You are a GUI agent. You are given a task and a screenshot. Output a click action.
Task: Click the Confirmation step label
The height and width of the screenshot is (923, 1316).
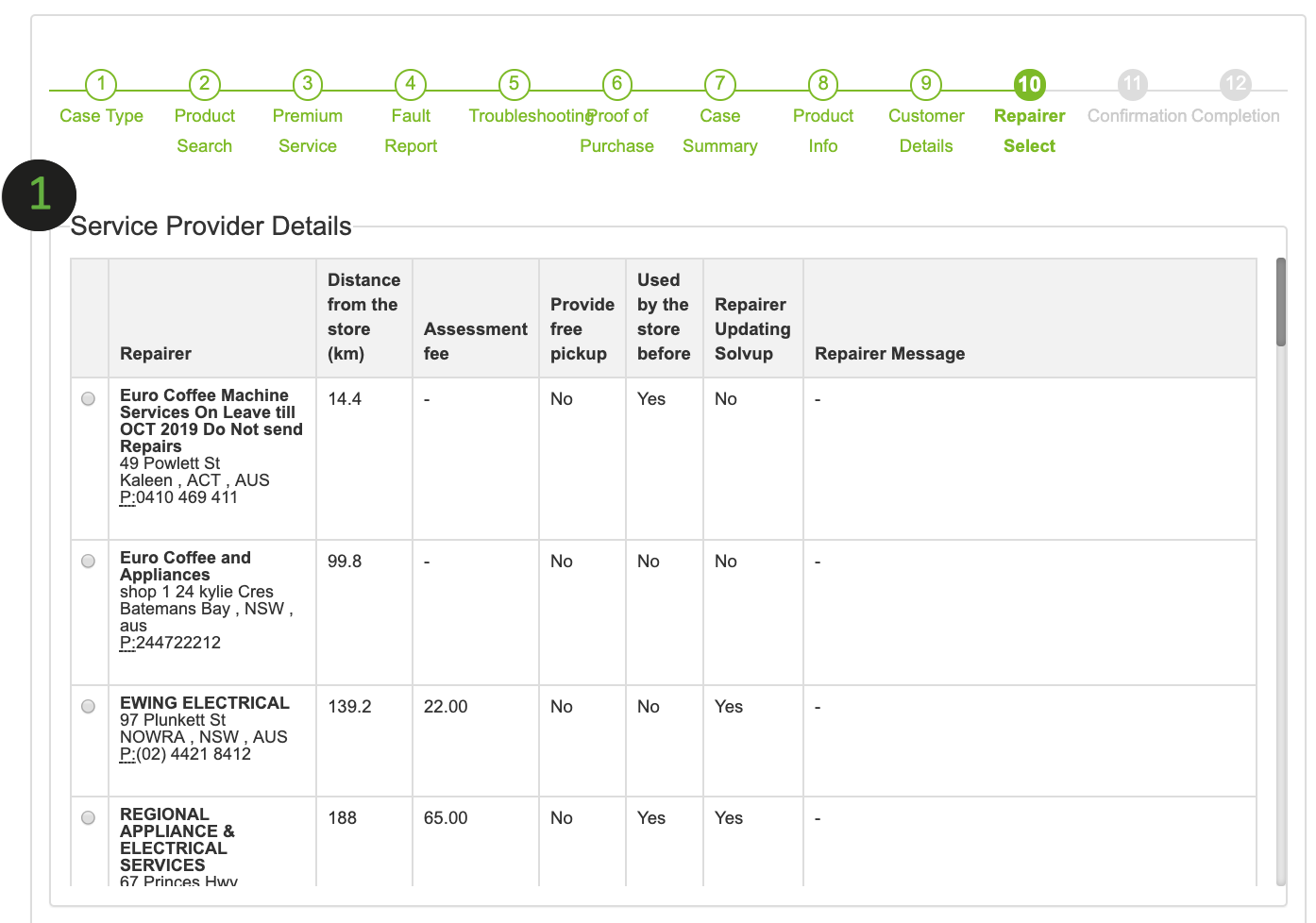pos(1137,116)
